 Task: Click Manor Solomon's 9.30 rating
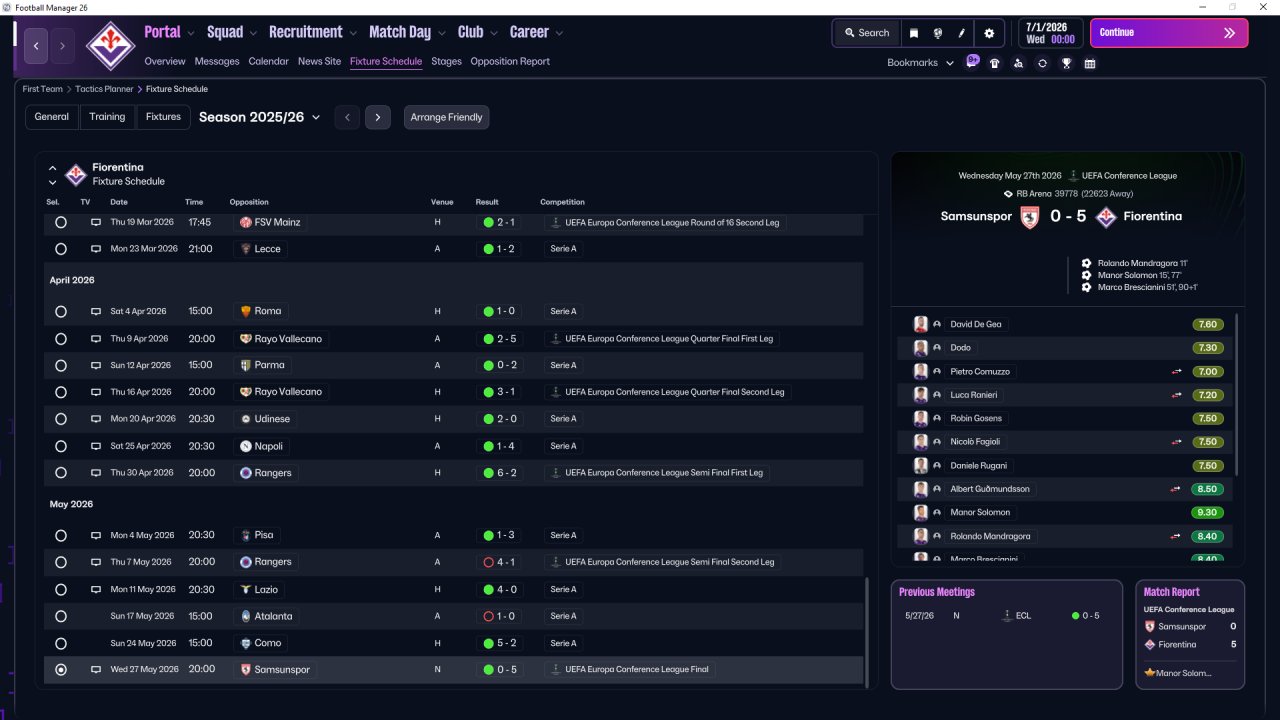coord(1207,513)
